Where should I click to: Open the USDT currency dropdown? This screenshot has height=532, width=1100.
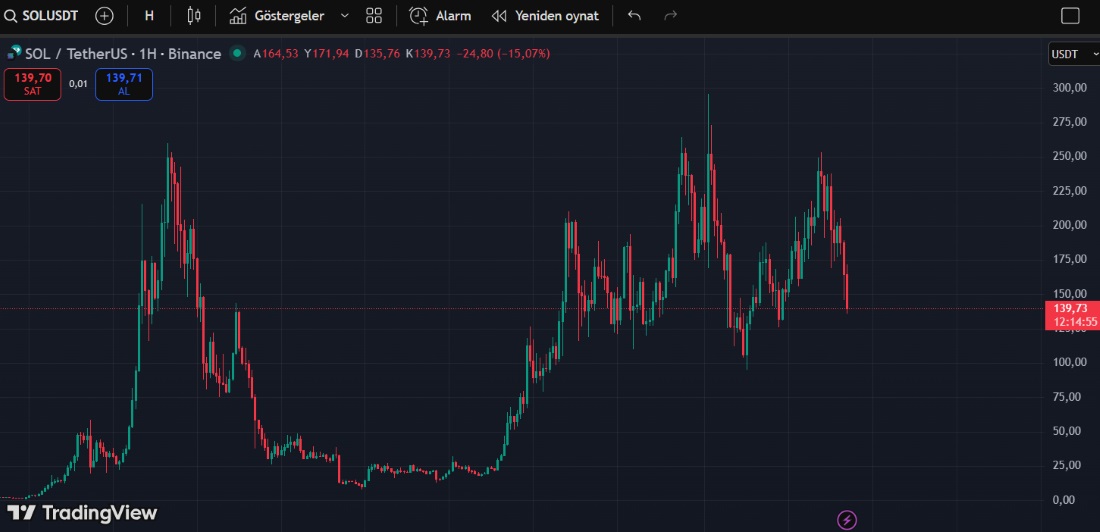point(1074,54)
